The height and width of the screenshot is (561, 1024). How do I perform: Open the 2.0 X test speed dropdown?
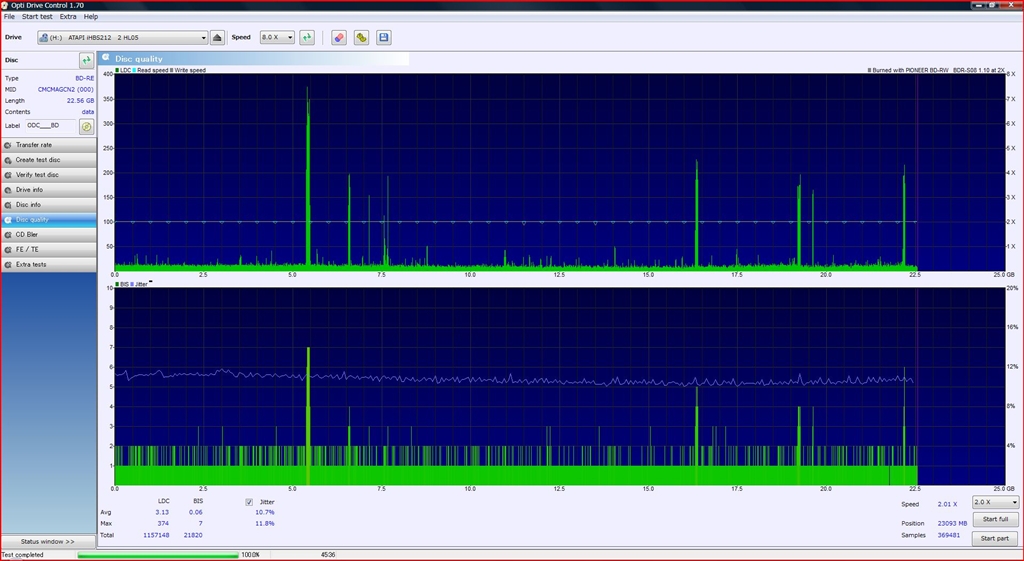(995, 502)
